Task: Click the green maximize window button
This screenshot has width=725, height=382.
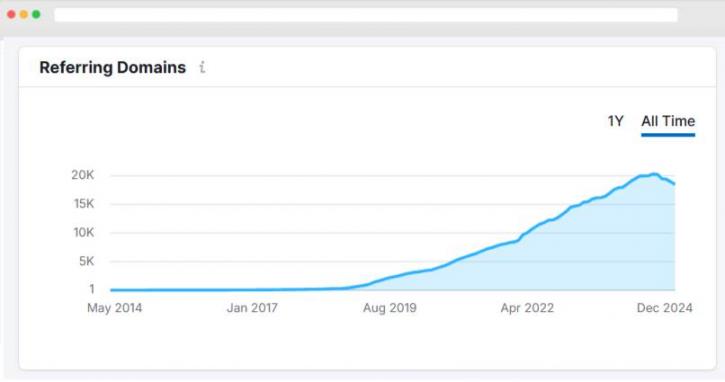Action: point(36,14)
